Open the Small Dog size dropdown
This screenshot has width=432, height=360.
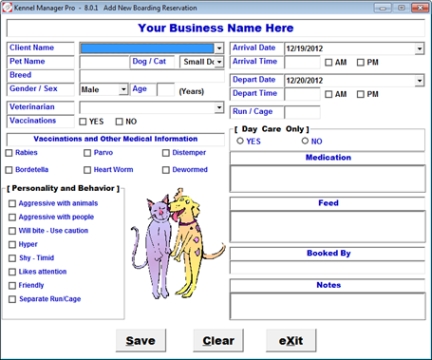point(219,62)
